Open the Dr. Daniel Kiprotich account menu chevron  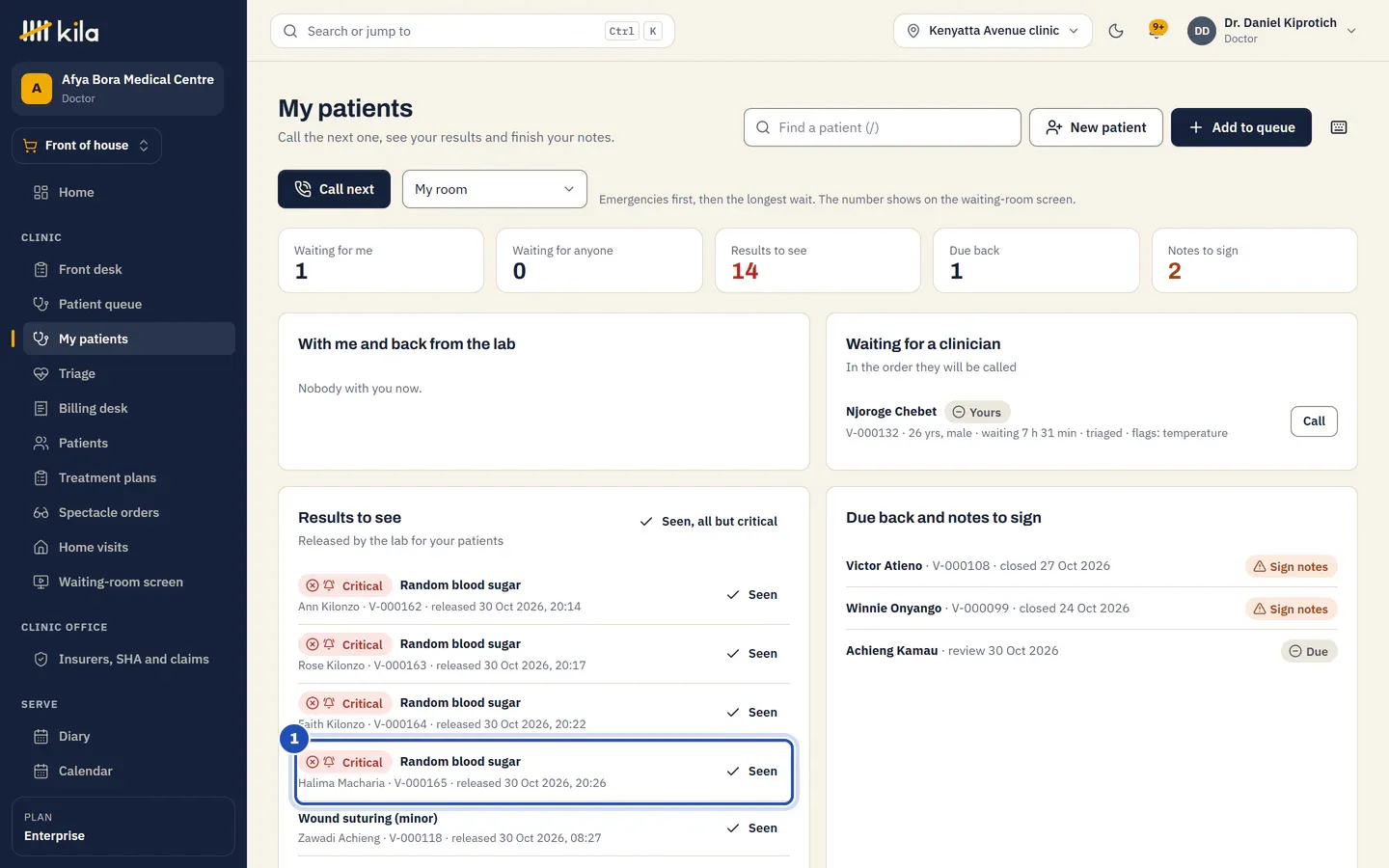(x=1351, y=31)
